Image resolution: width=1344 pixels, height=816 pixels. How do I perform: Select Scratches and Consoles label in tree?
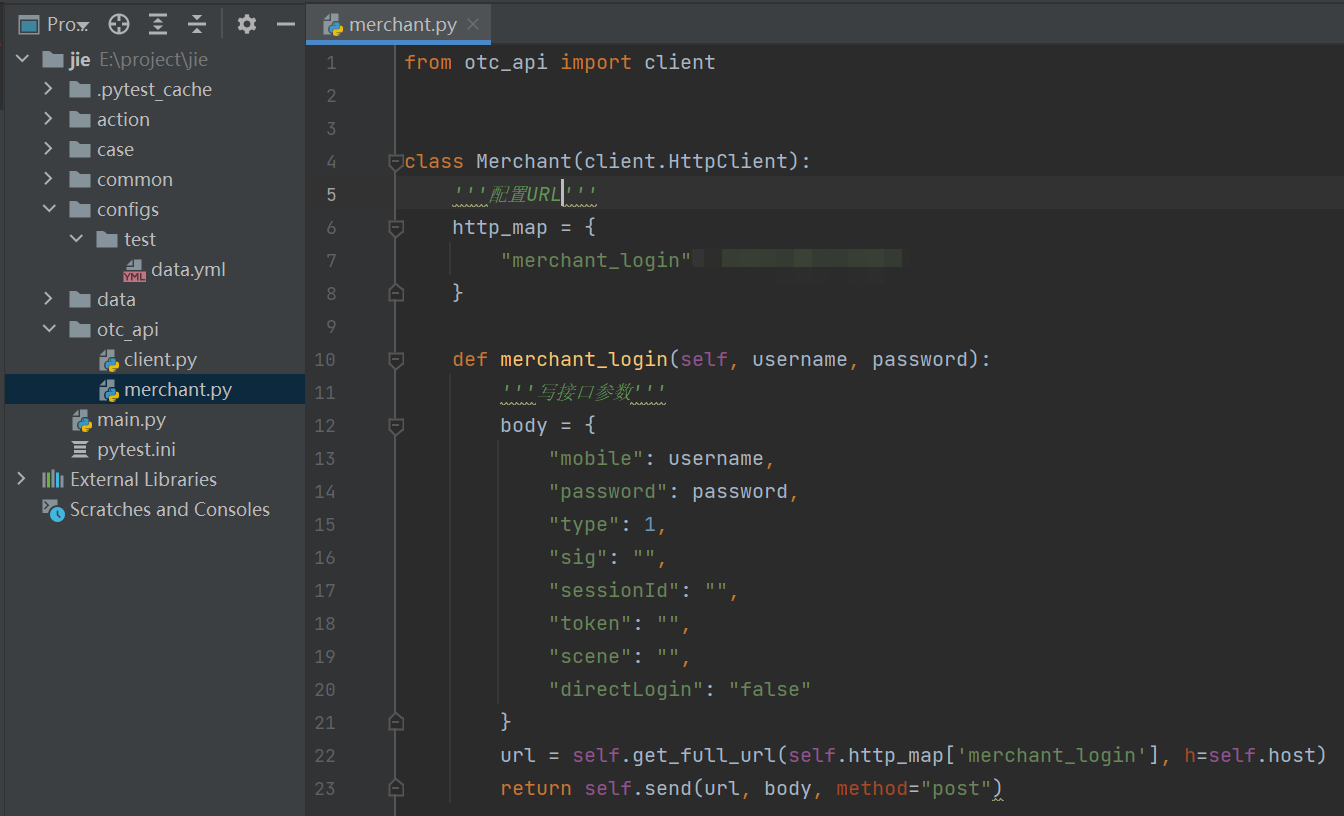coord(170,510)
